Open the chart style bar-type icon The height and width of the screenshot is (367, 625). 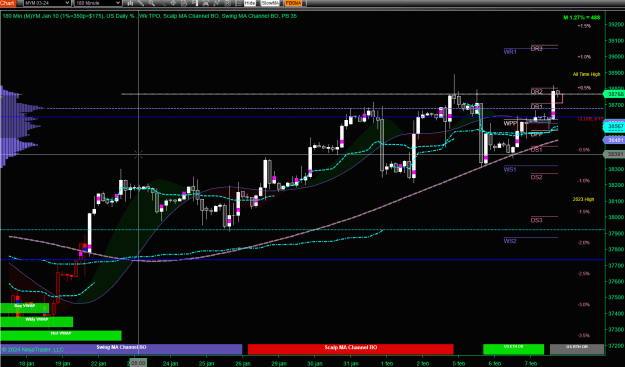click(x=130, y=3)
